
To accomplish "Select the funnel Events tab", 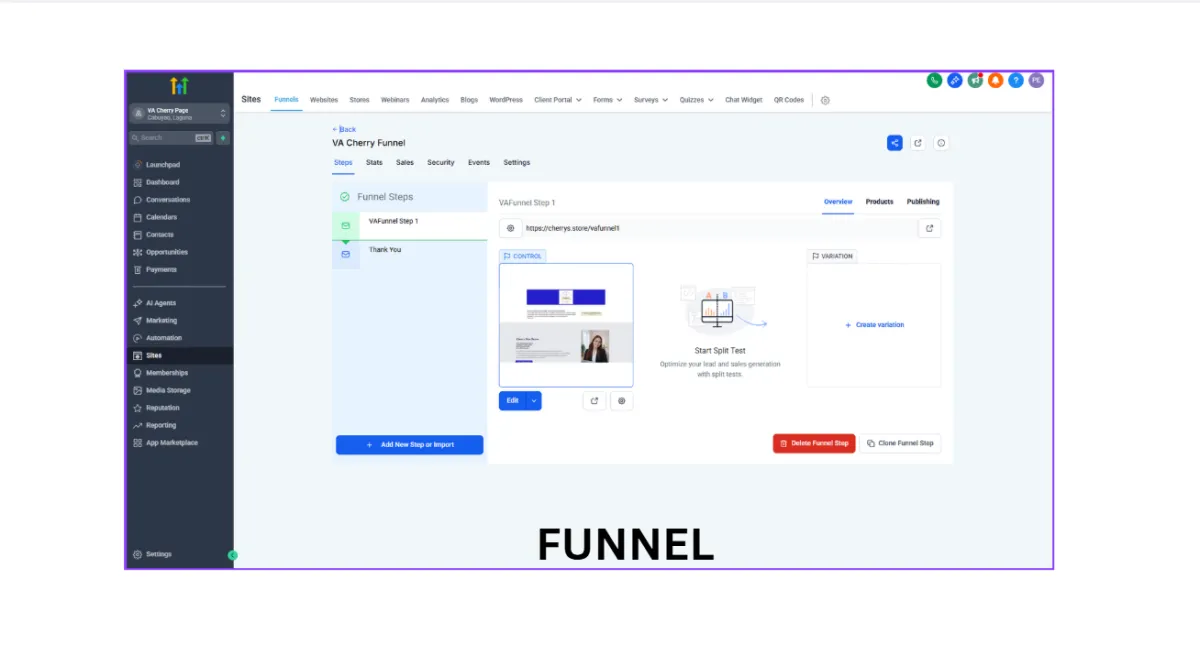I will (x=479, y=162).
